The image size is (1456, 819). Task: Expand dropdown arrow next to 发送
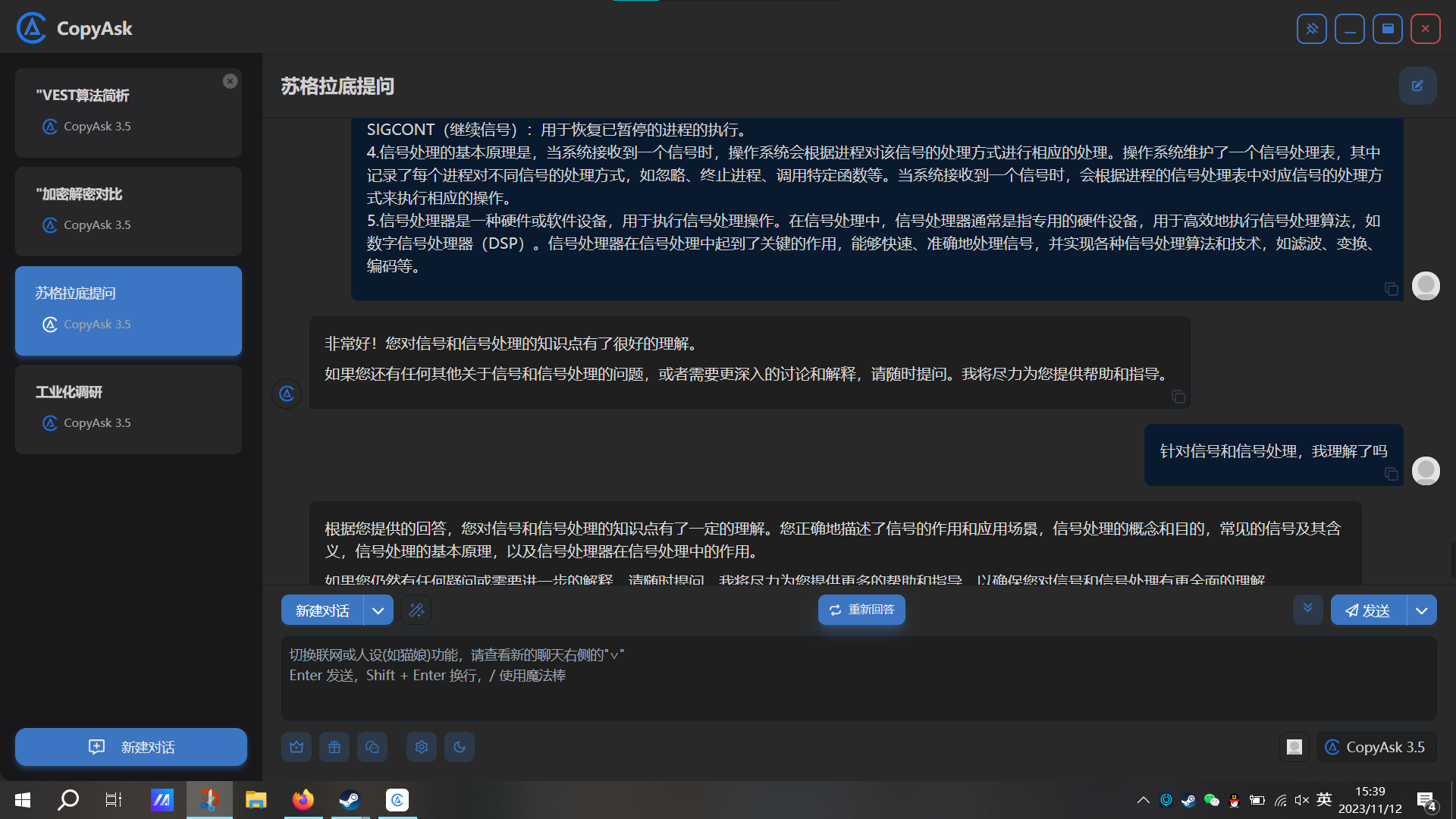coord(1422,610)
